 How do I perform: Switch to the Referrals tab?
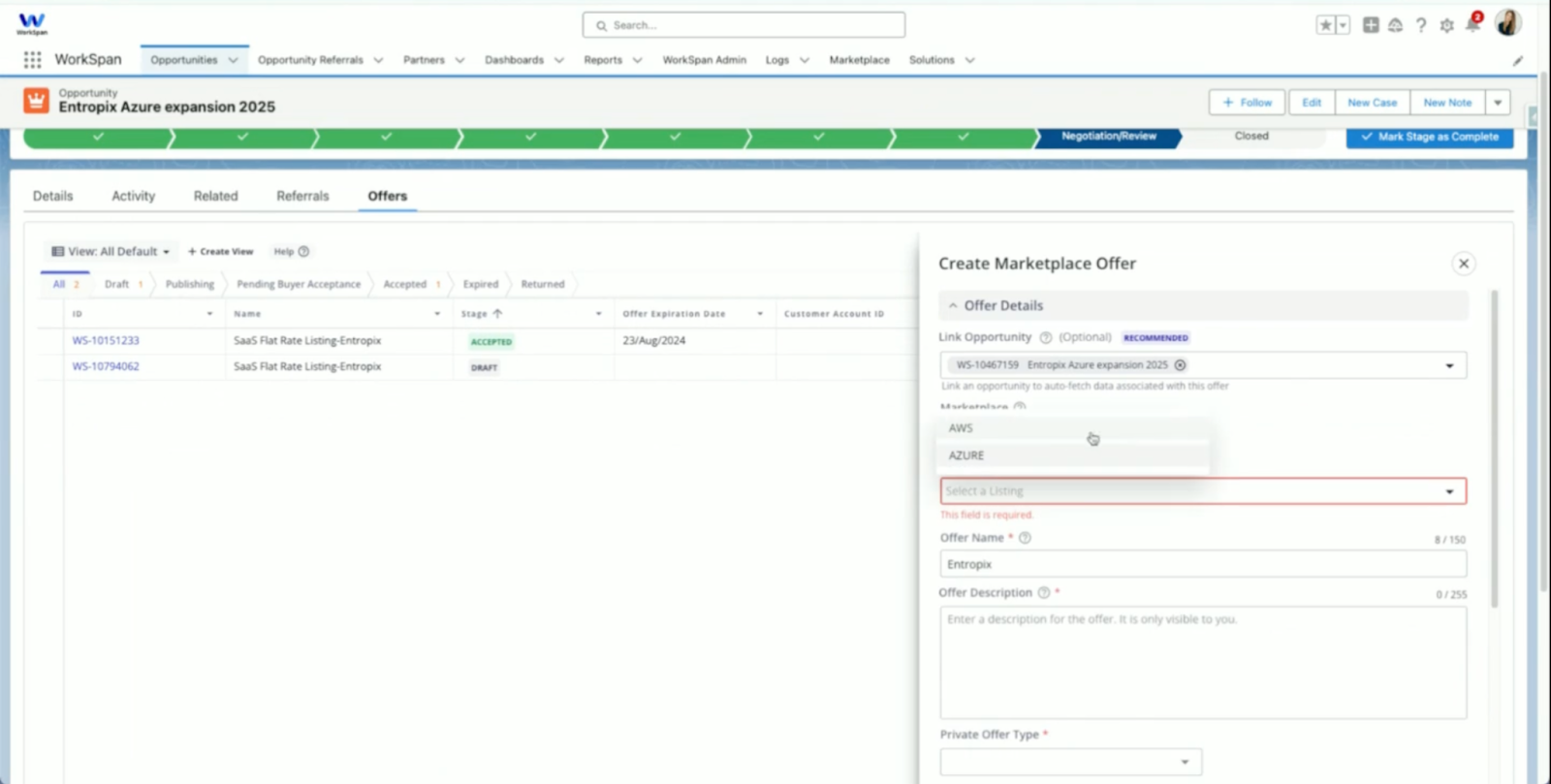[x=302, y=196]
